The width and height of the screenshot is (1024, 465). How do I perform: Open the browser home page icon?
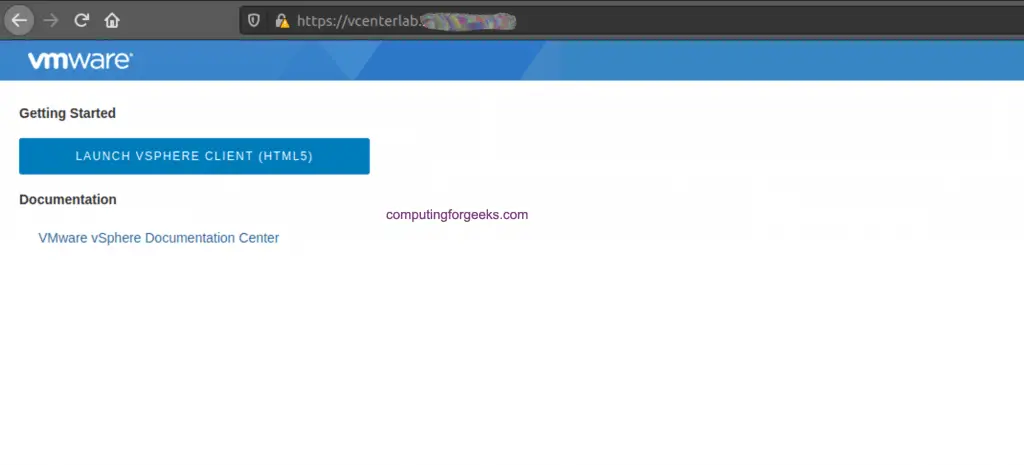[x=112, y=20]
